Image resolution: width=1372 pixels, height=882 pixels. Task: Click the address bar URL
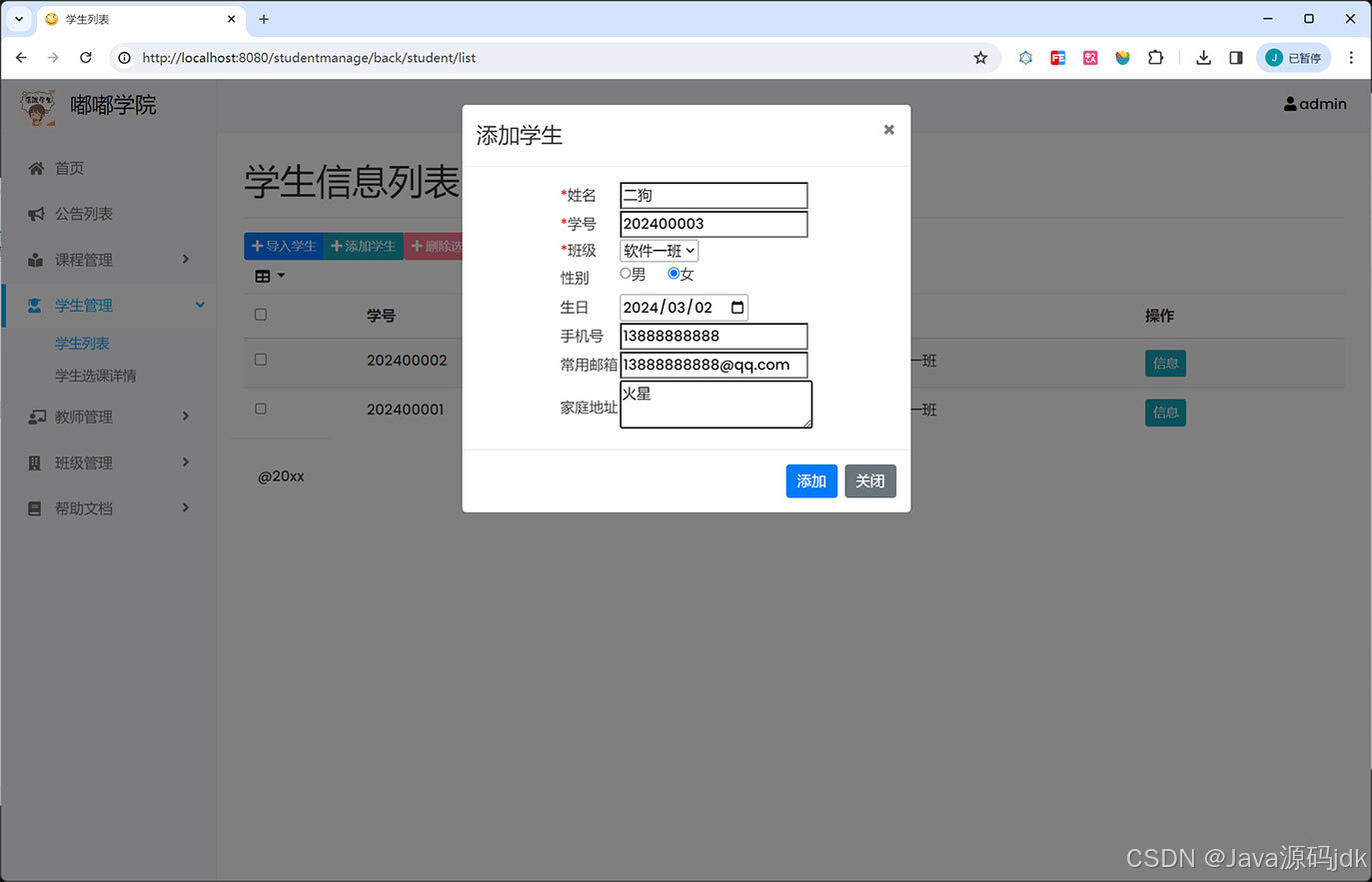point(309,58)
